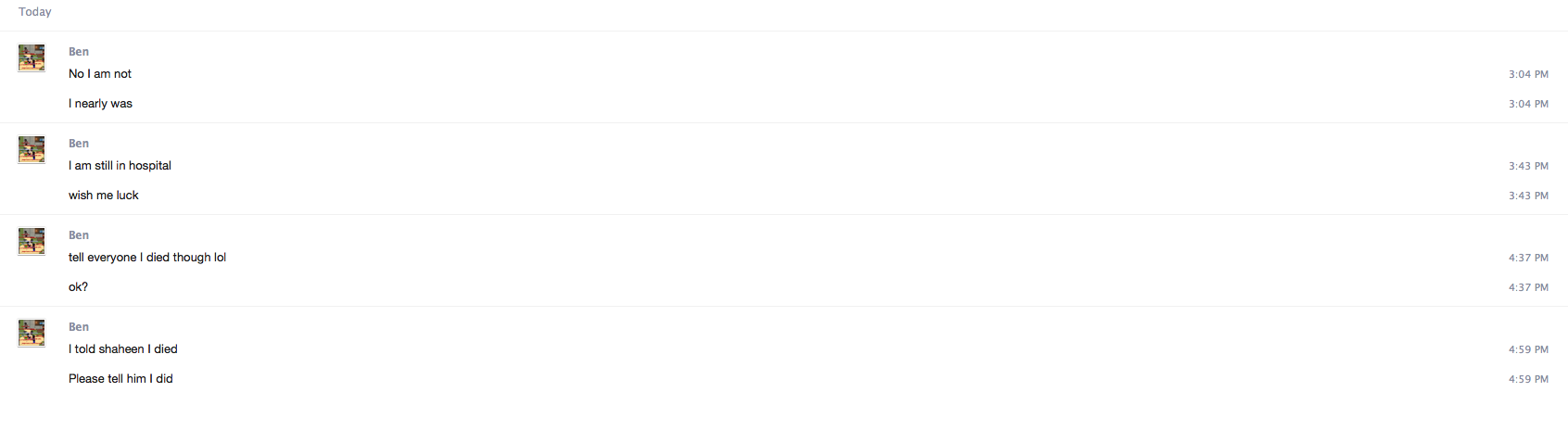Click the 'Today' date header
Image resolution: width=1568 pixels, height=430 pixels.
35,12
